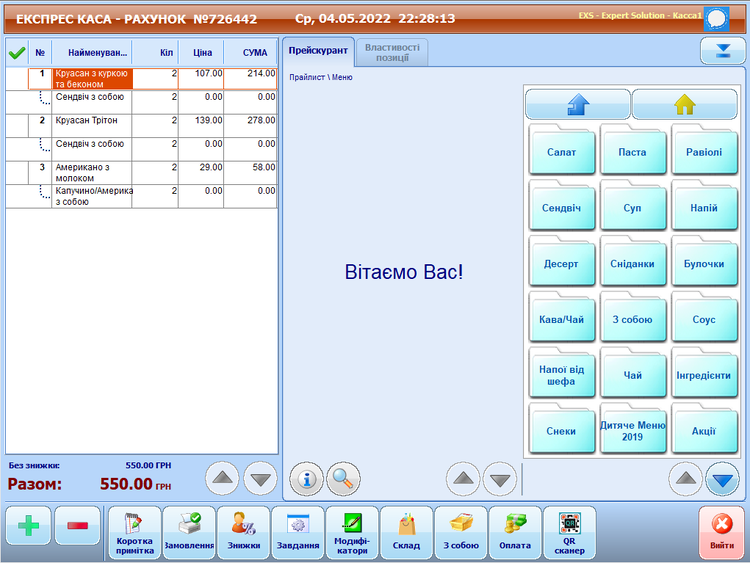Open the QR сканер tool
This screenshot has height=563, width=750.
coord(569,532)
